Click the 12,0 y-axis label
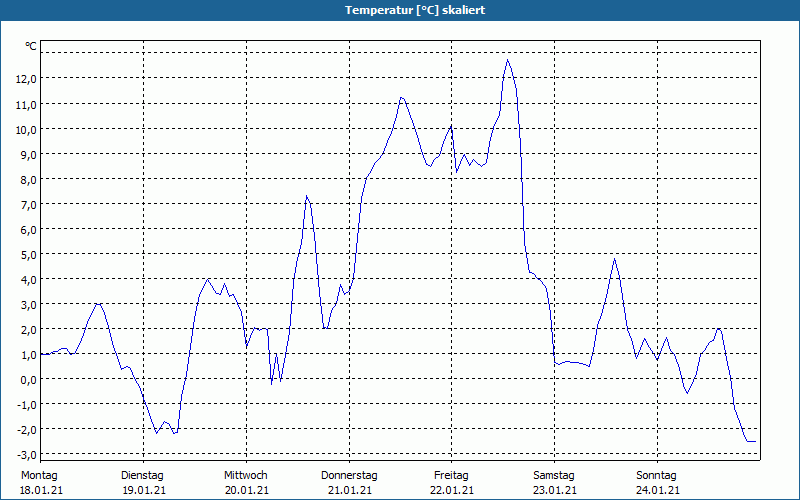 (x=26, y=79)
